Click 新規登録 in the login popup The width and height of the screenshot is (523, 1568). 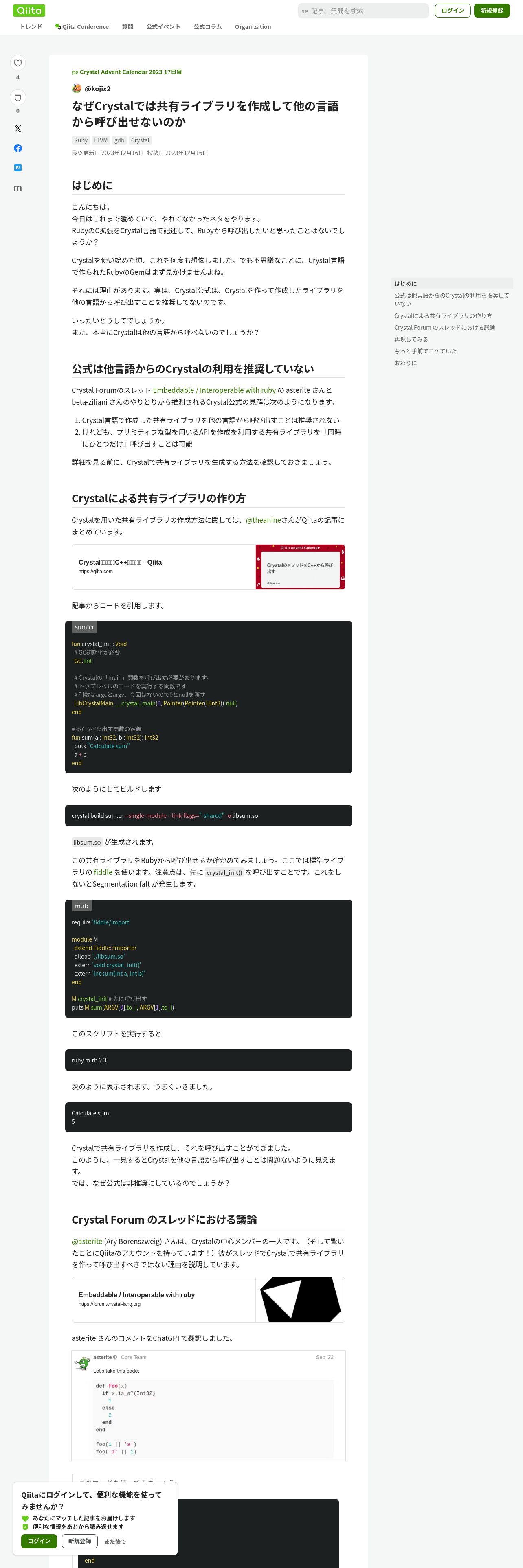click(80, 1541)
